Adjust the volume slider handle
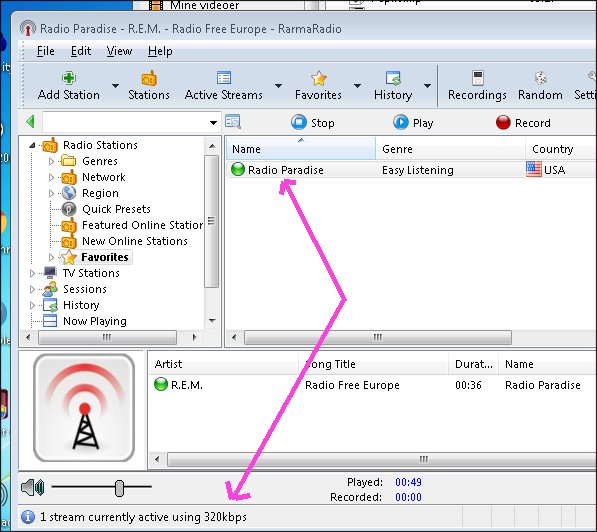The width and height of the screenshot is (597, 532). click(119, 488)
